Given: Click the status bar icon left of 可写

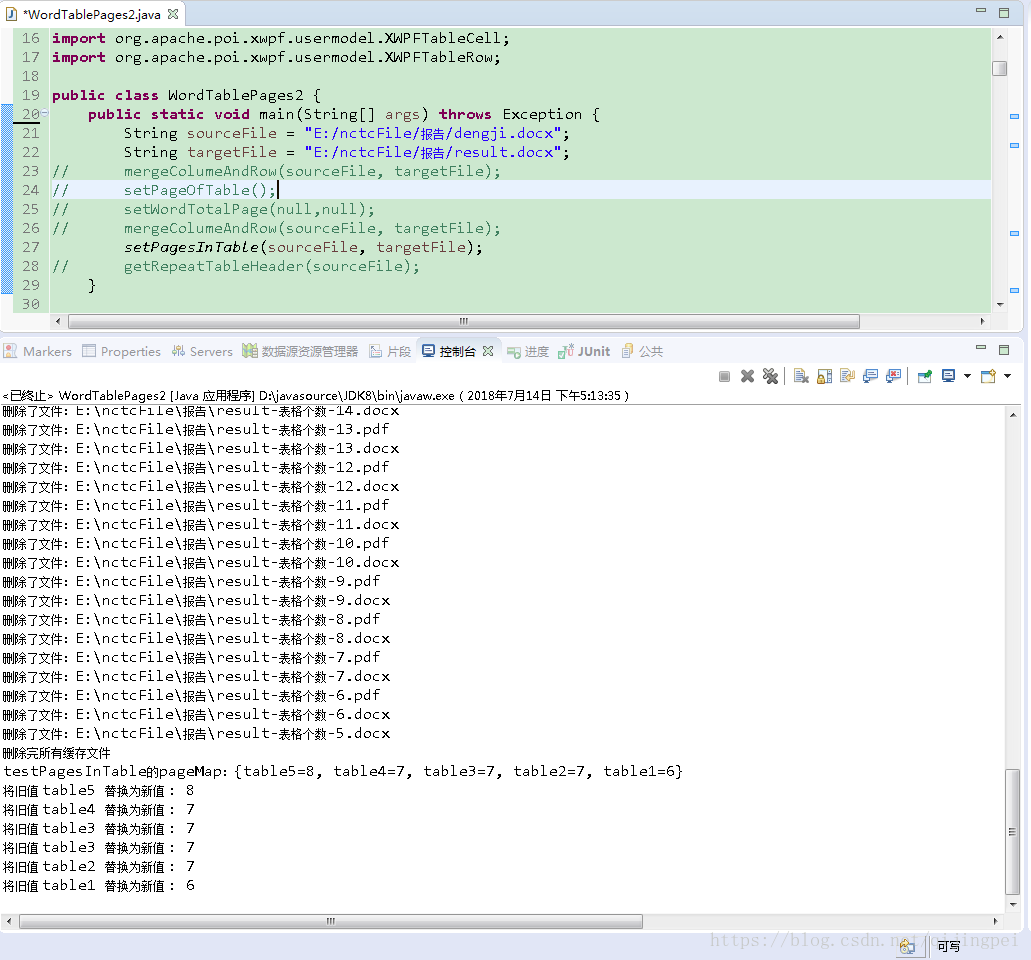Looking at the screenshot, I should (907, 946).
